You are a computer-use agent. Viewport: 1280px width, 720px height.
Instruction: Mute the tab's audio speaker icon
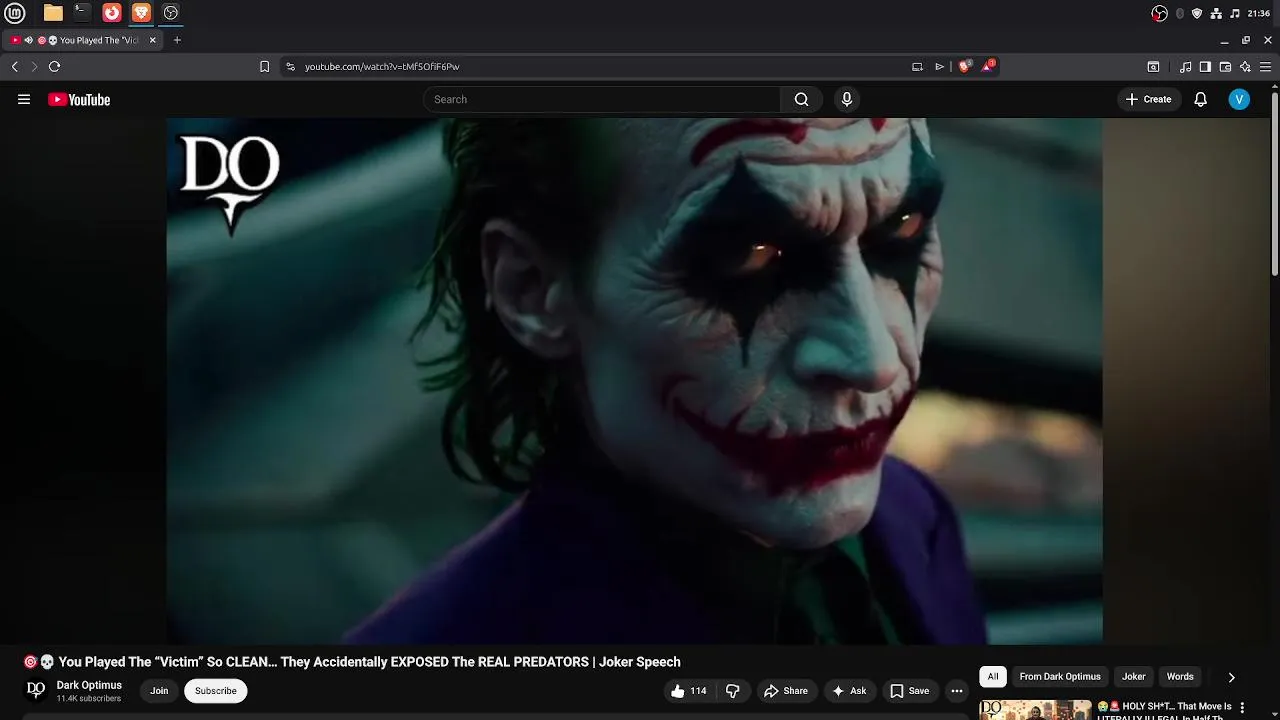point(29,40)
